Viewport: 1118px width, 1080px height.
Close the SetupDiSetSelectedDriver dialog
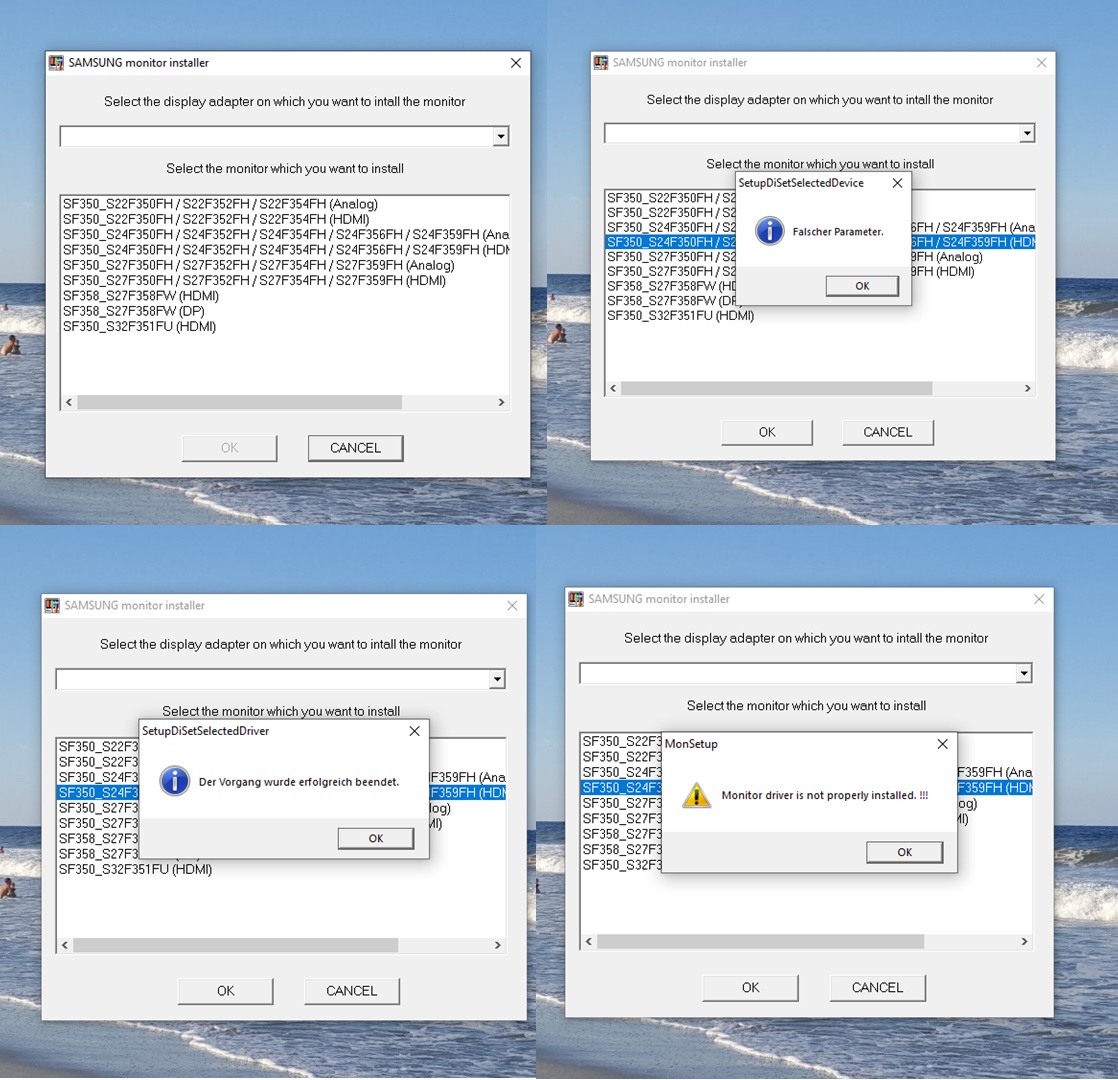[x=414, y=731]
